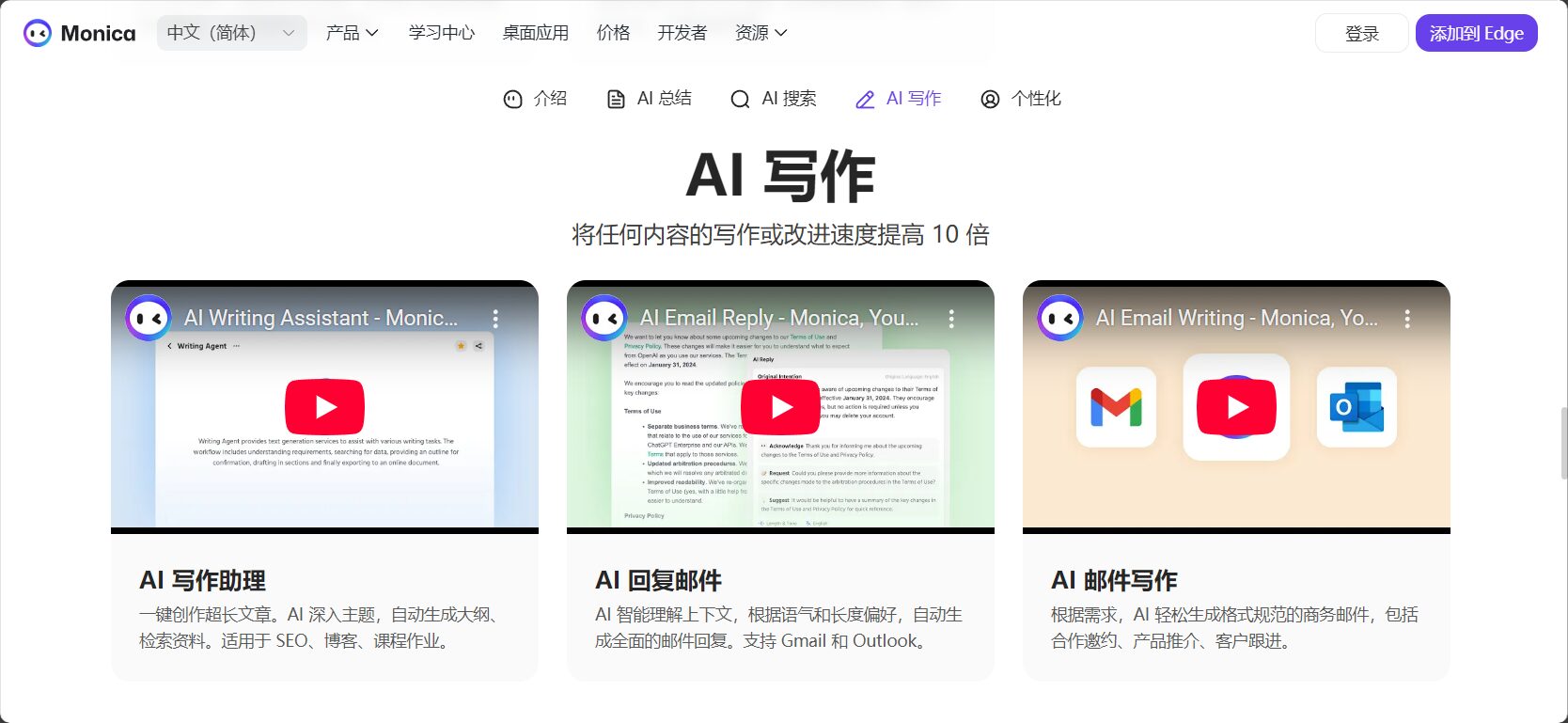Screen dimensions: 1568x723
Task: Open the 价格 page
Action: pos(614,33)
